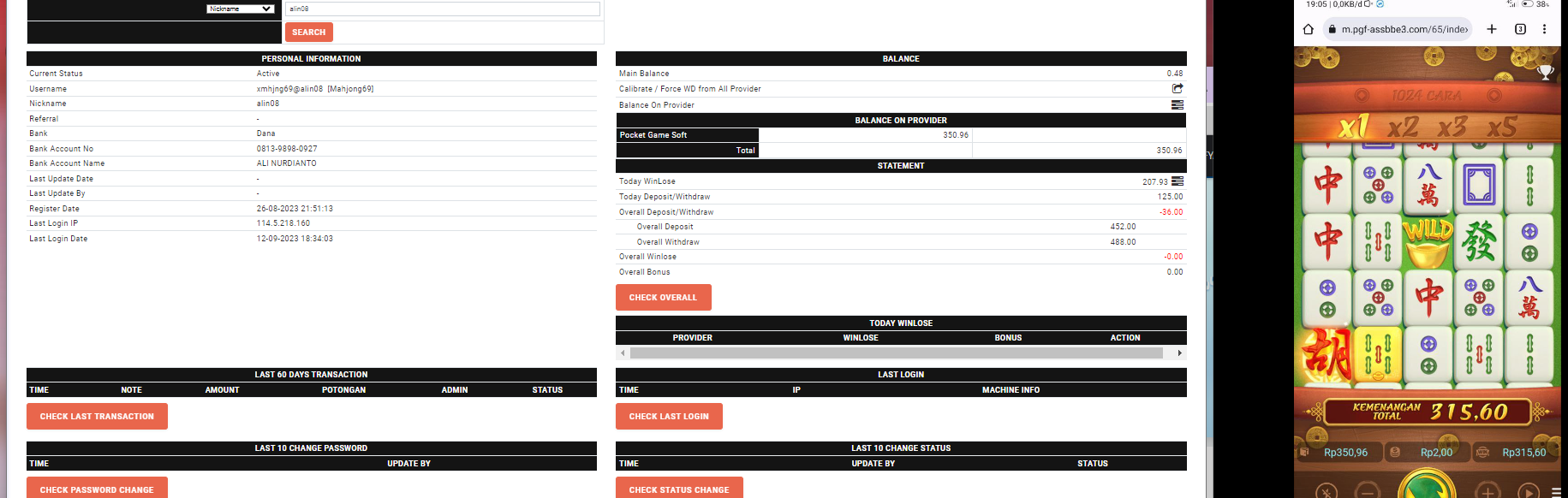This screenshot has height=498, width=1568.
Task: Click the CHECK STATUS CHANGE button
Action: pyautogui.click(x=679, y=489)
